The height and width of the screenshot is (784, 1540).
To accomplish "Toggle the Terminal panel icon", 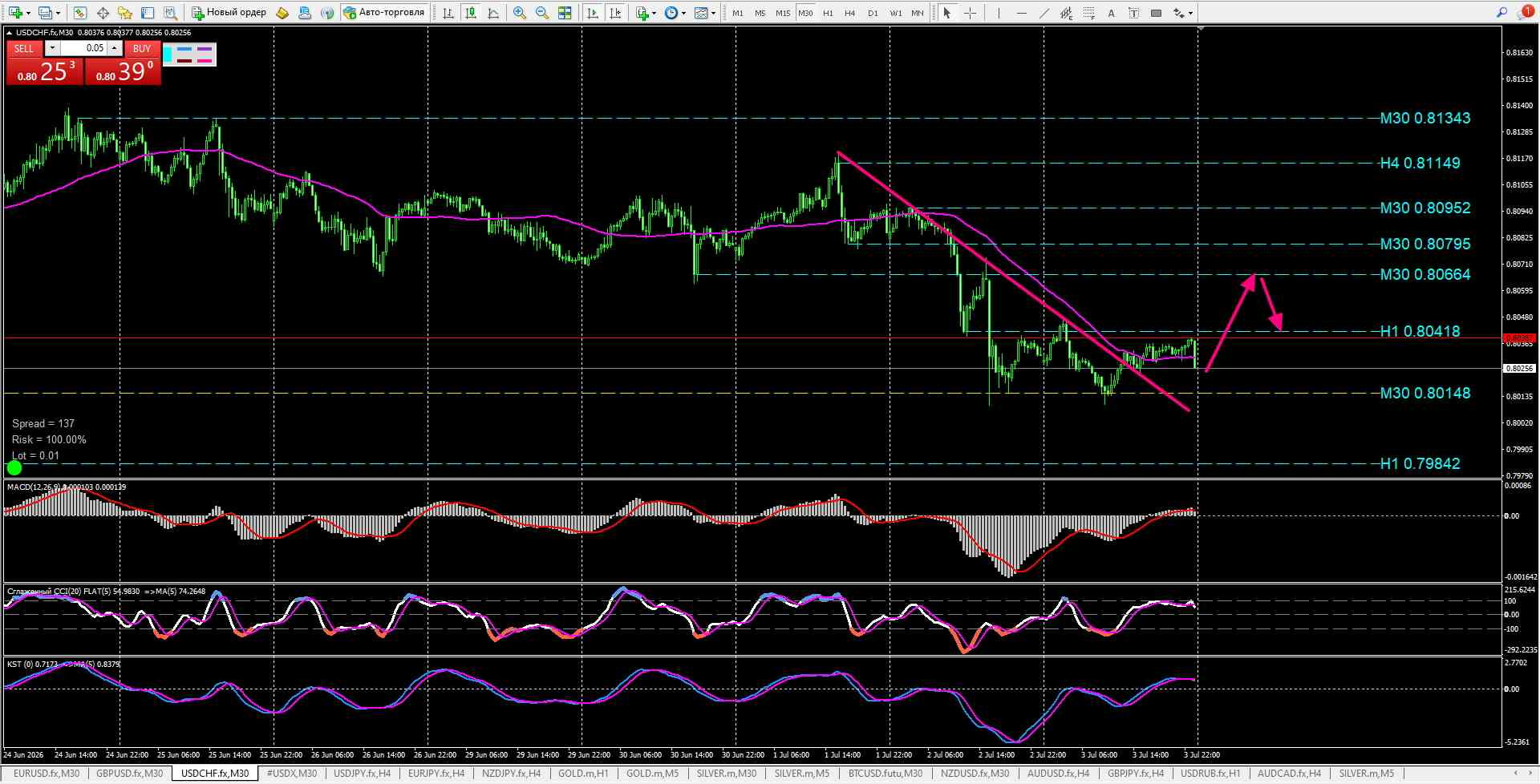I will pos(148,13).
